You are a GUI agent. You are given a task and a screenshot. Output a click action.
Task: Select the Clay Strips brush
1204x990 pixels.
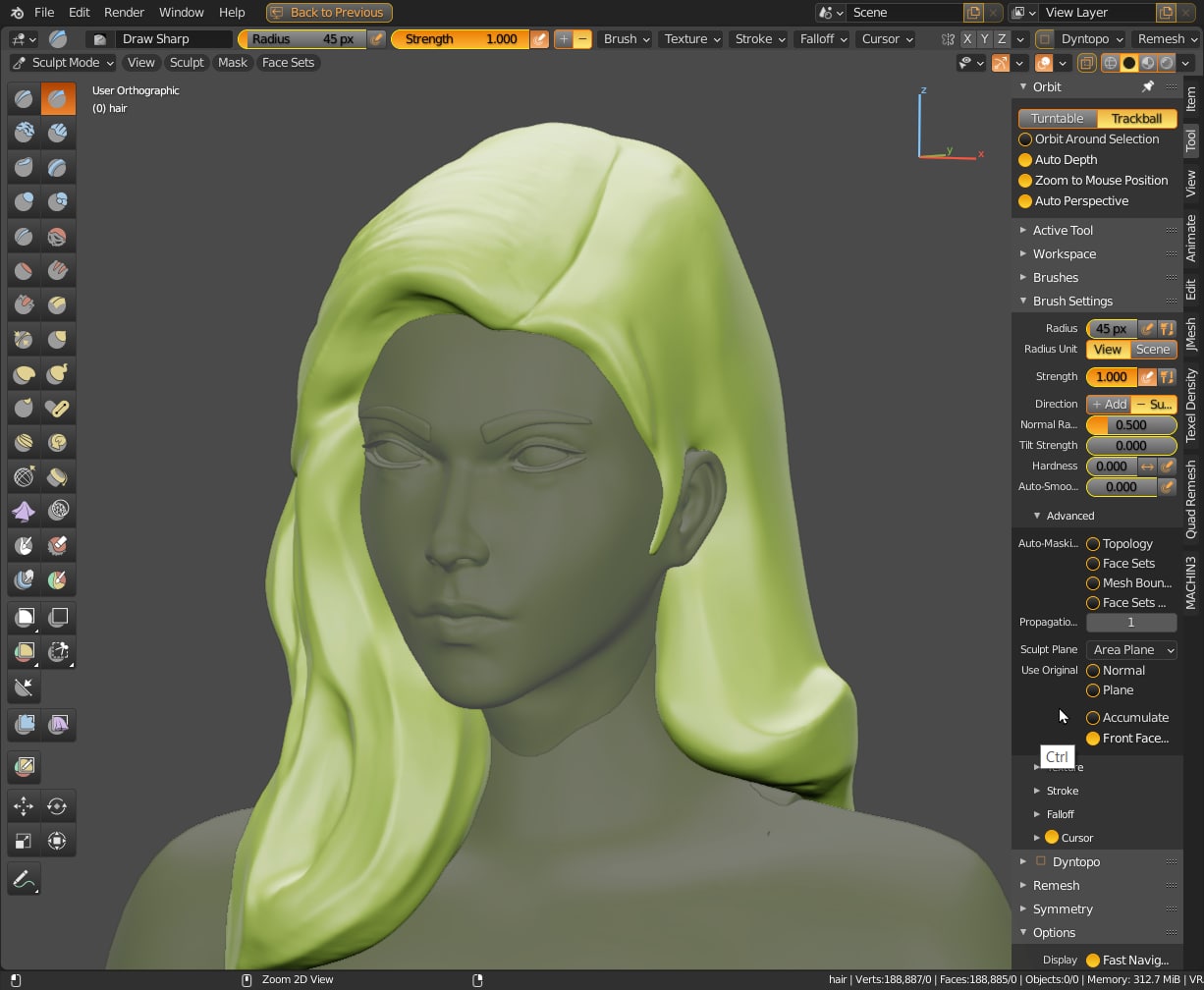click(x=58, y=133)
